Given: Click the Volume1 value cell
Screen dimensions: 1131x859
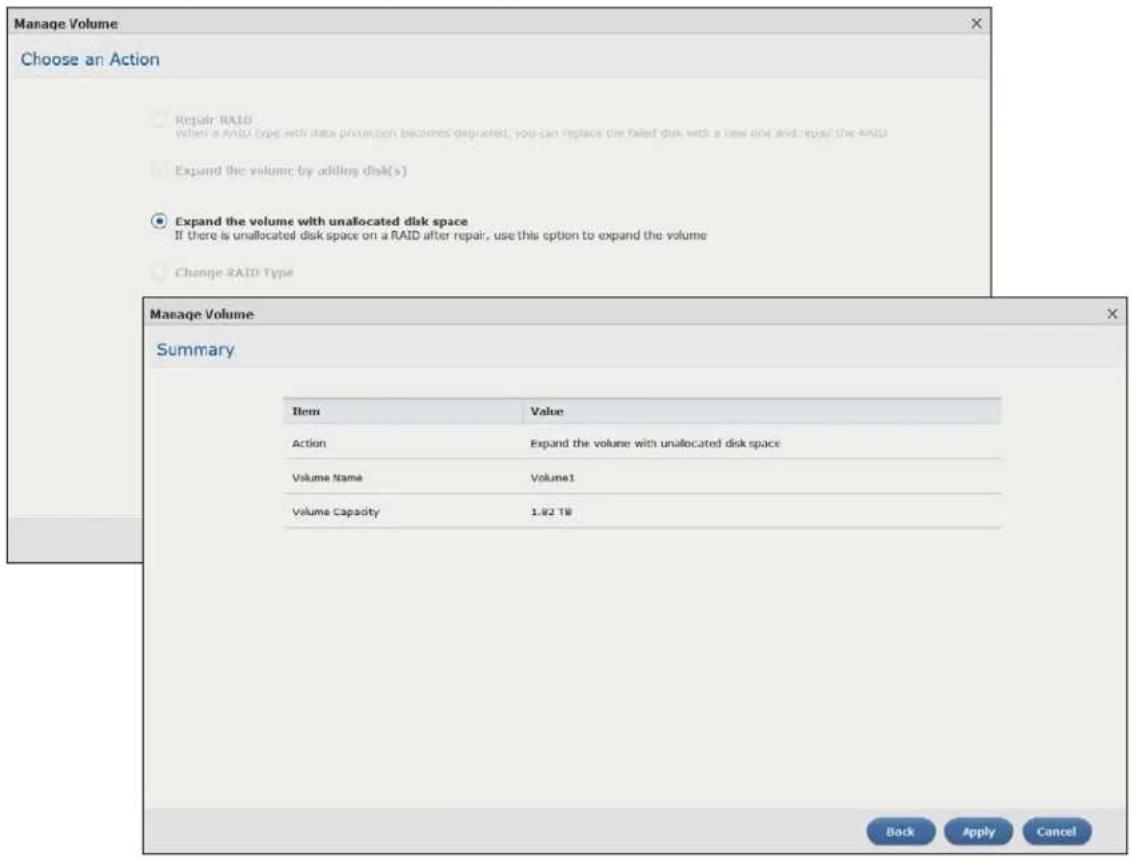Looking at the screenshot, I should [553, 477].
